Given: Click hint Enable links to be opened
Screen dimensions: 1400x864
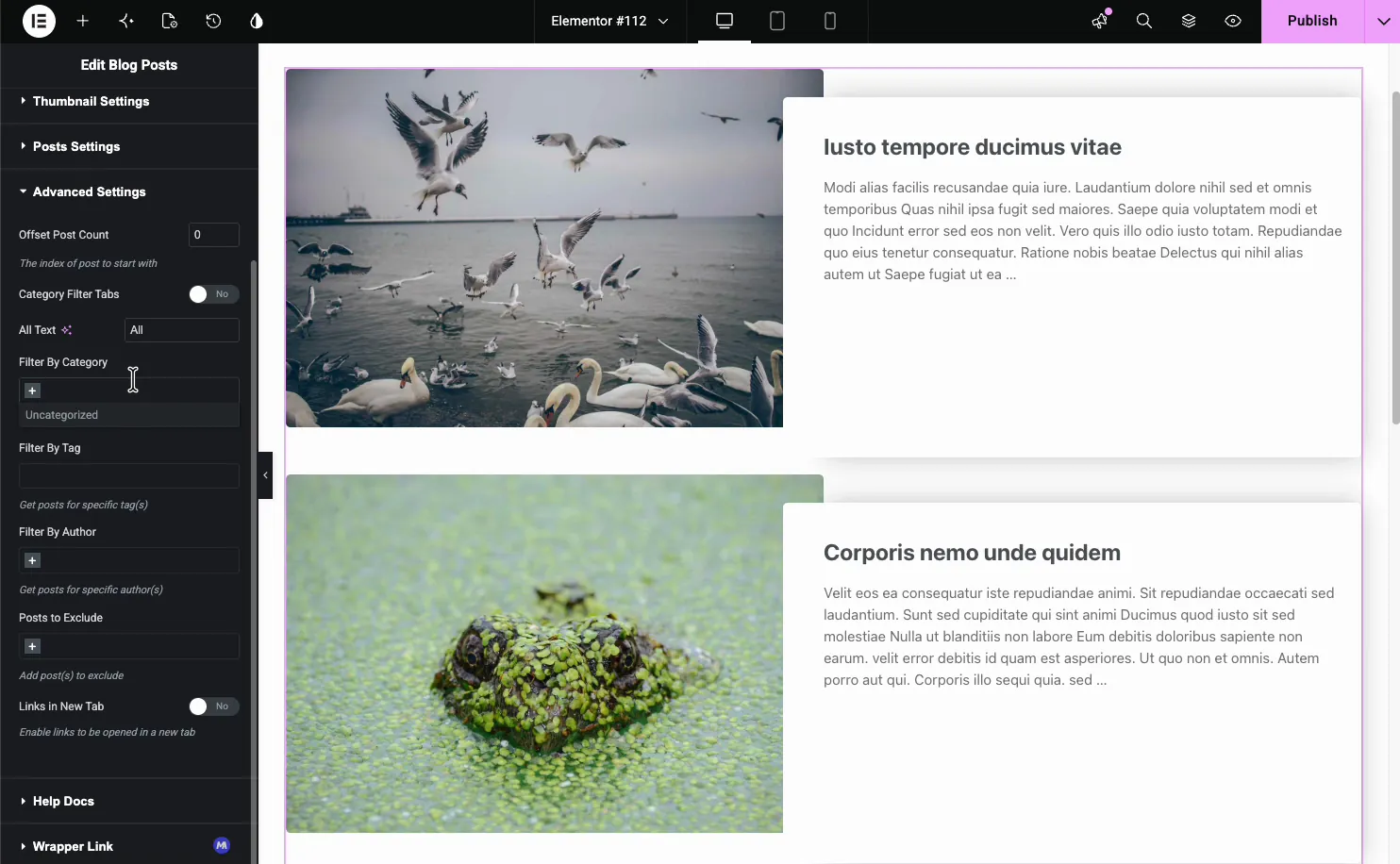Looking at the screenshot, I should click(x=108, y=732).
